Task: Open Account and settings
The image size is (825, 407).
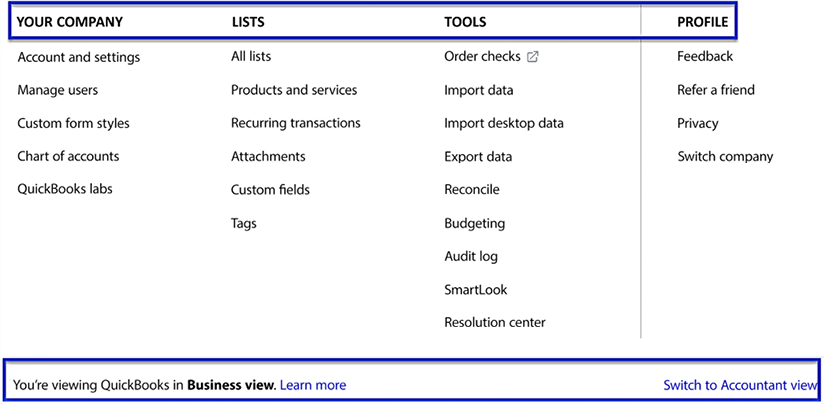Action: (x=79, y=57)
